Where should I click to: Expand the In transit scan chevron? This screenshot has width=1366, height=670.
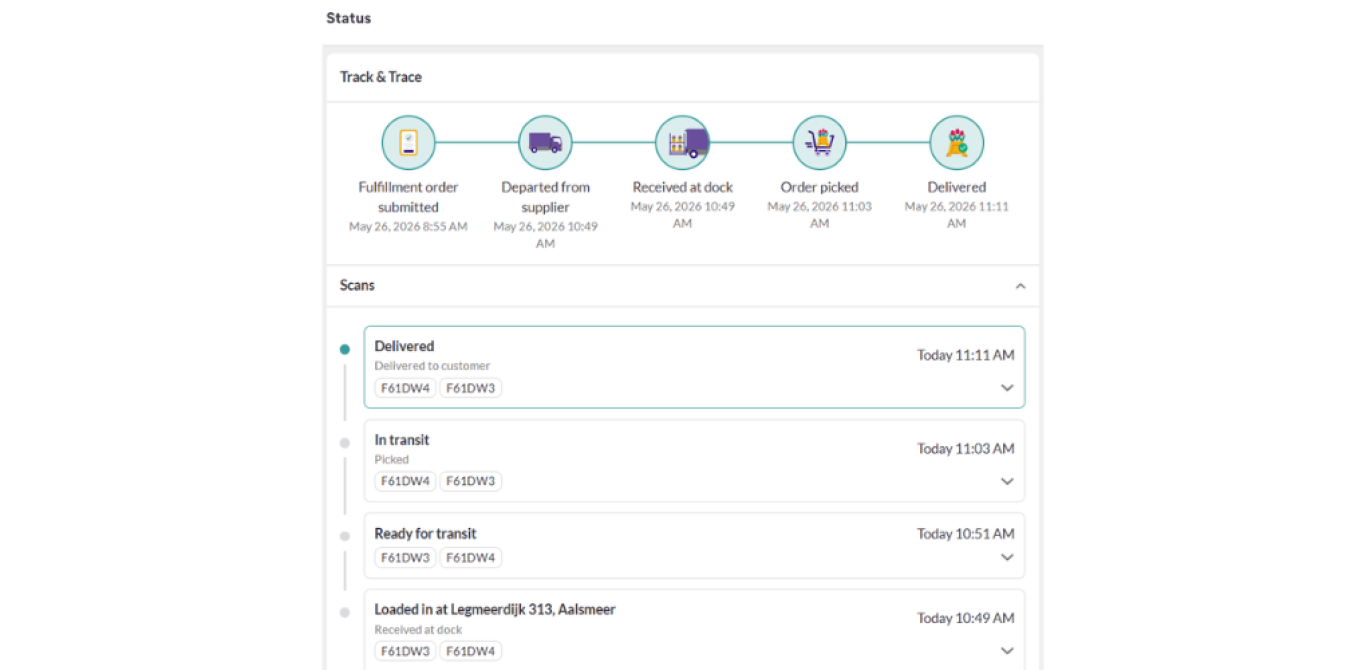pos(1007,481)
